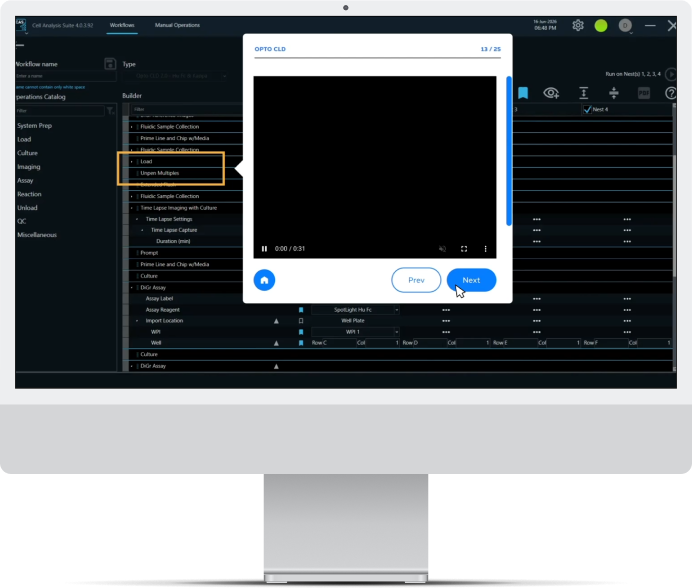
Task: Open the video more options menu
Action: [x=485, y=249]
